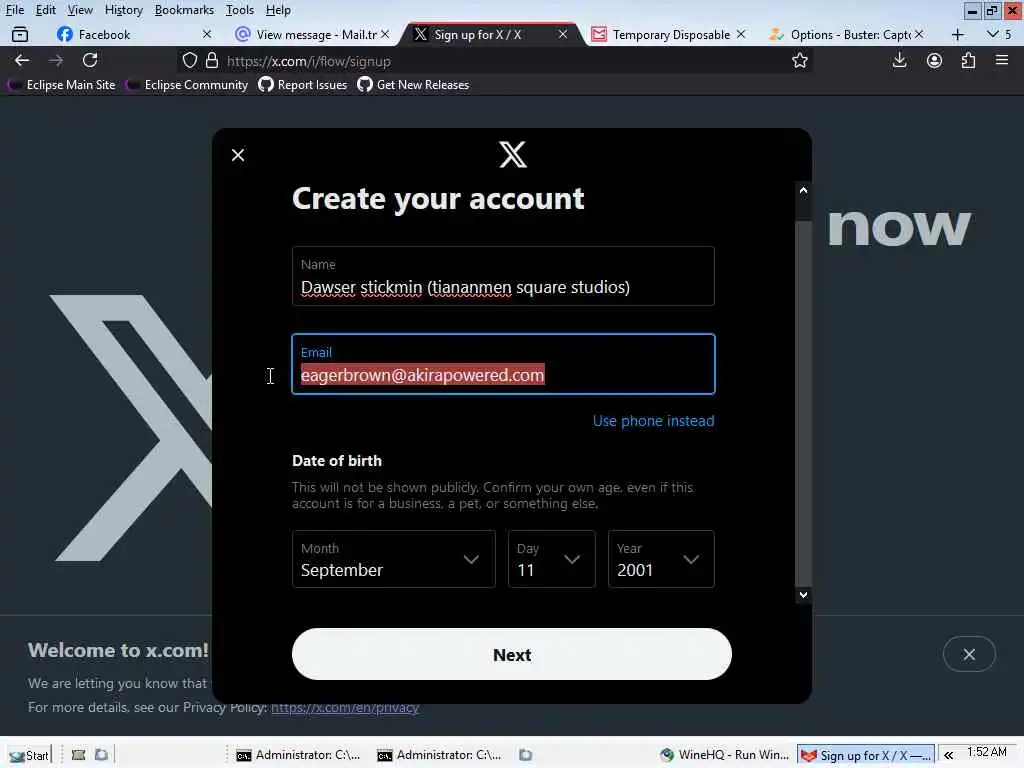Select Sign up for X taskbar item

pyautogui.click(x=866, y=755)
